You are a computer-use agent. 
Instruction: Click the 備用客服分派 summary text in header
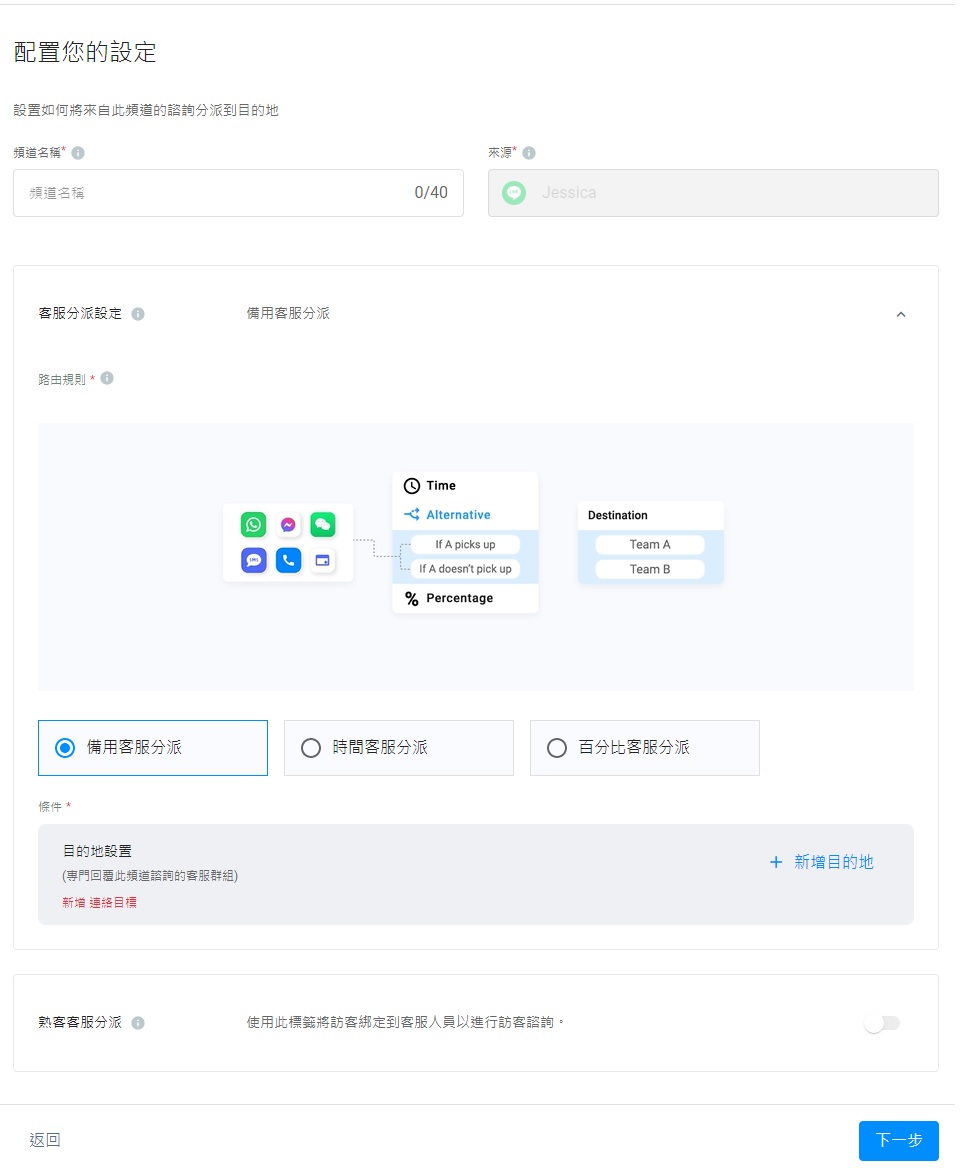288,313
